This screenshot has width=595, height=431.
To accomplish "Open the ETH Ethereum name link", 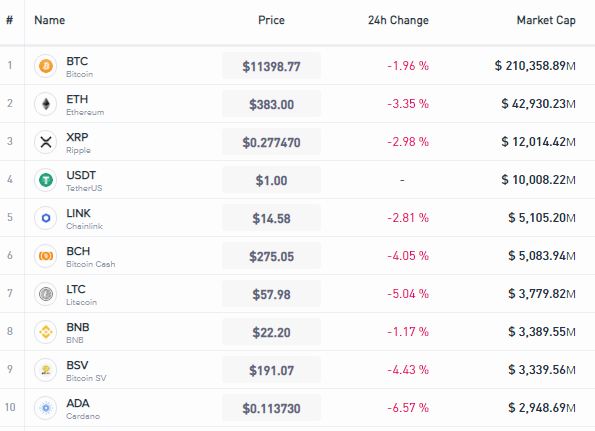I will click(85, 104).
